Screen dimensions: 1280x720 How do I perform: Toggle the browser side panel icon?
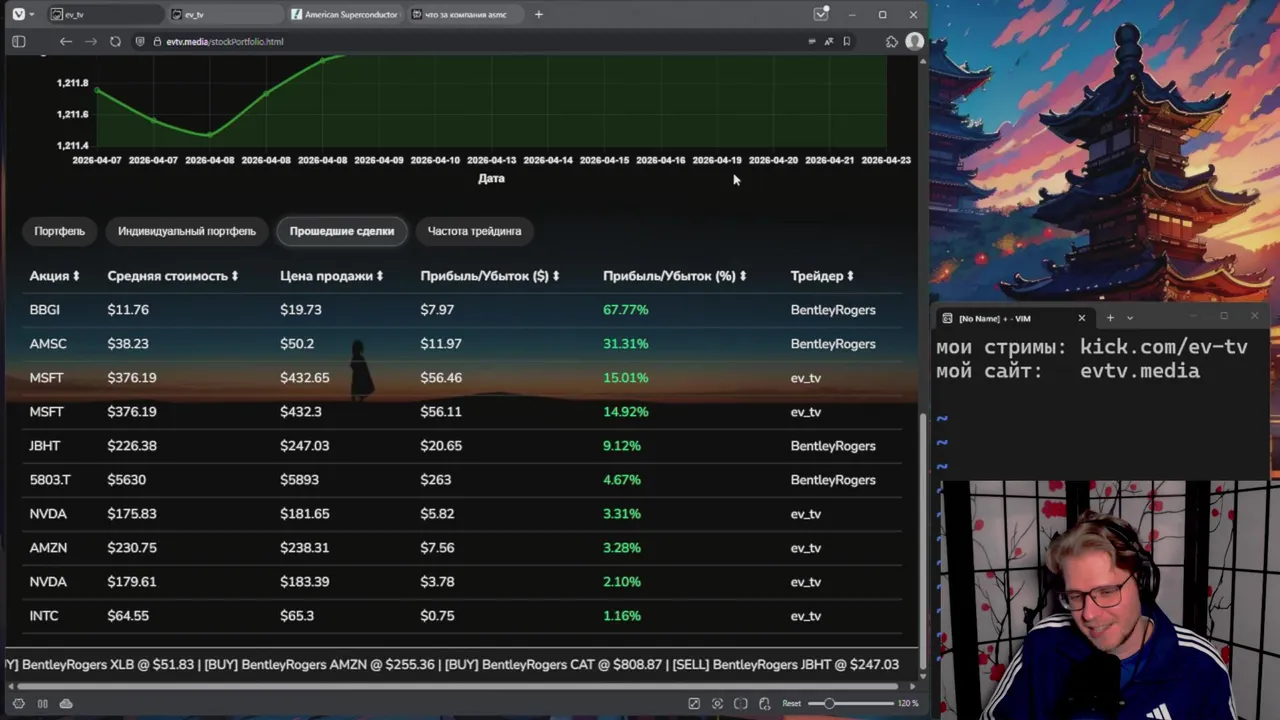[x=18, y=41]
